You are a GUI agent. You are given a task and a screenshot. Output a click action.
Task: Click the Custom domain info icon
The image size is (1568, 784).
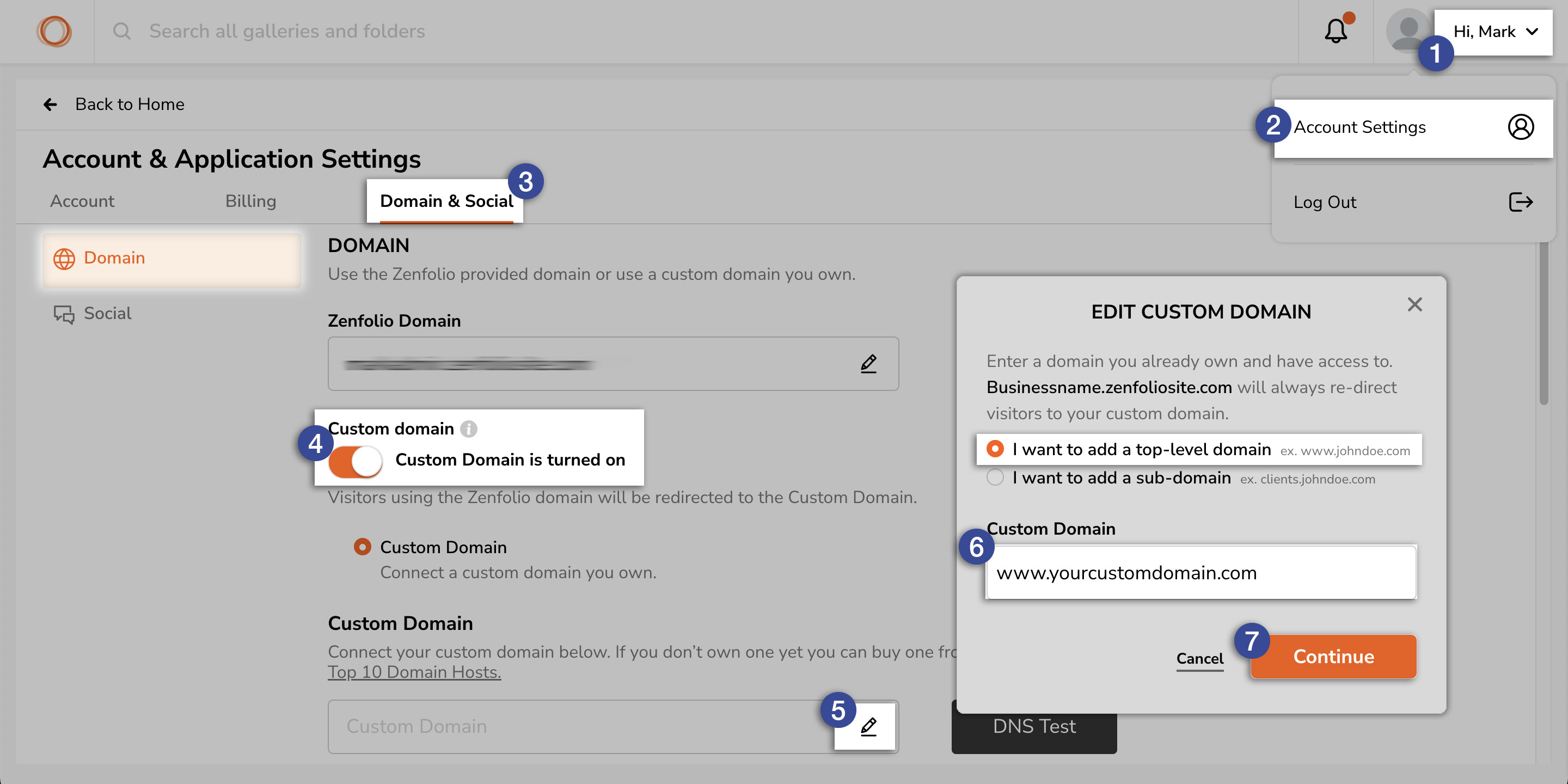point(468,429)
